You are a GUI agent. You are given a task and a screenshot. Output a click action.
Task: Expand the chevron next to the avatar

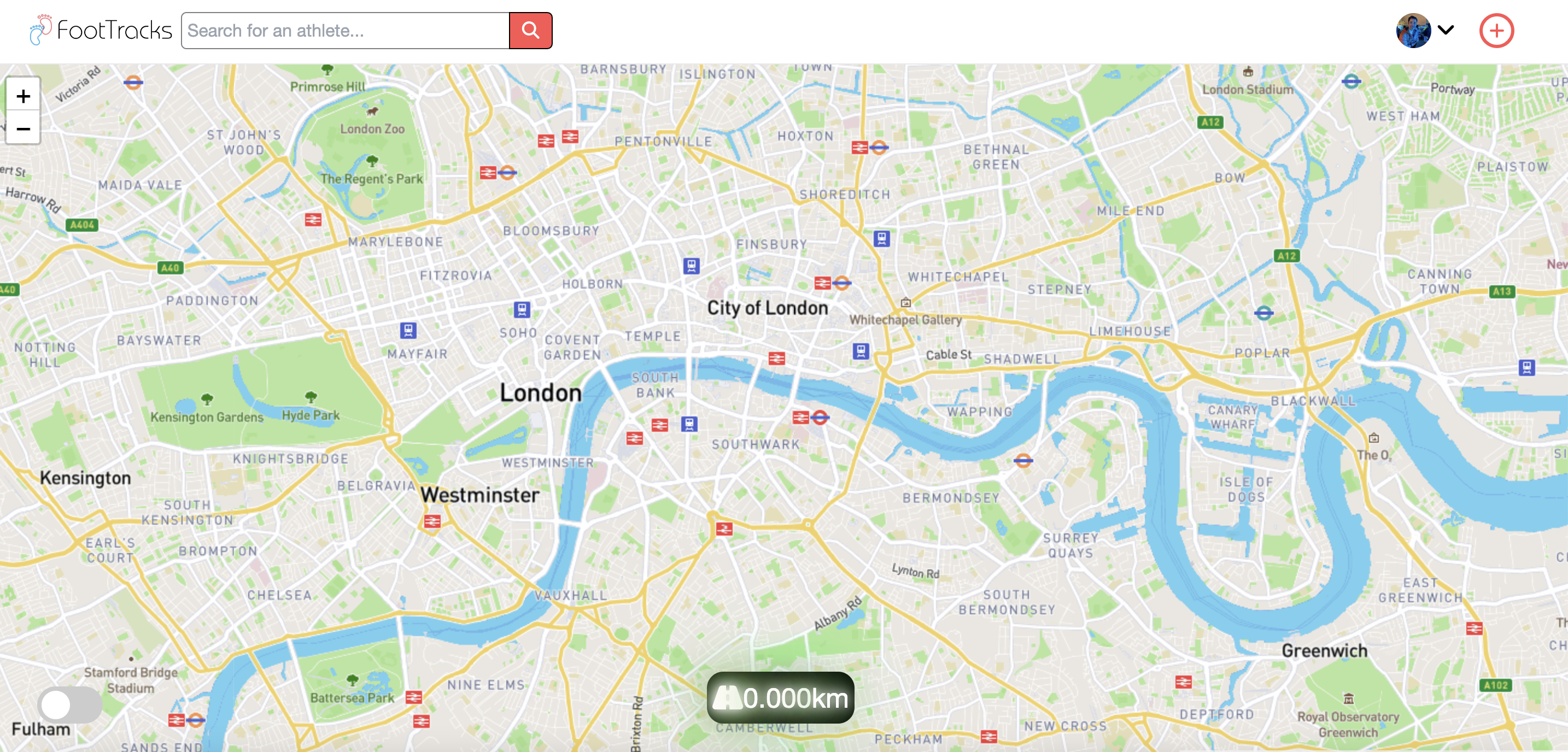coord(1446,29)
